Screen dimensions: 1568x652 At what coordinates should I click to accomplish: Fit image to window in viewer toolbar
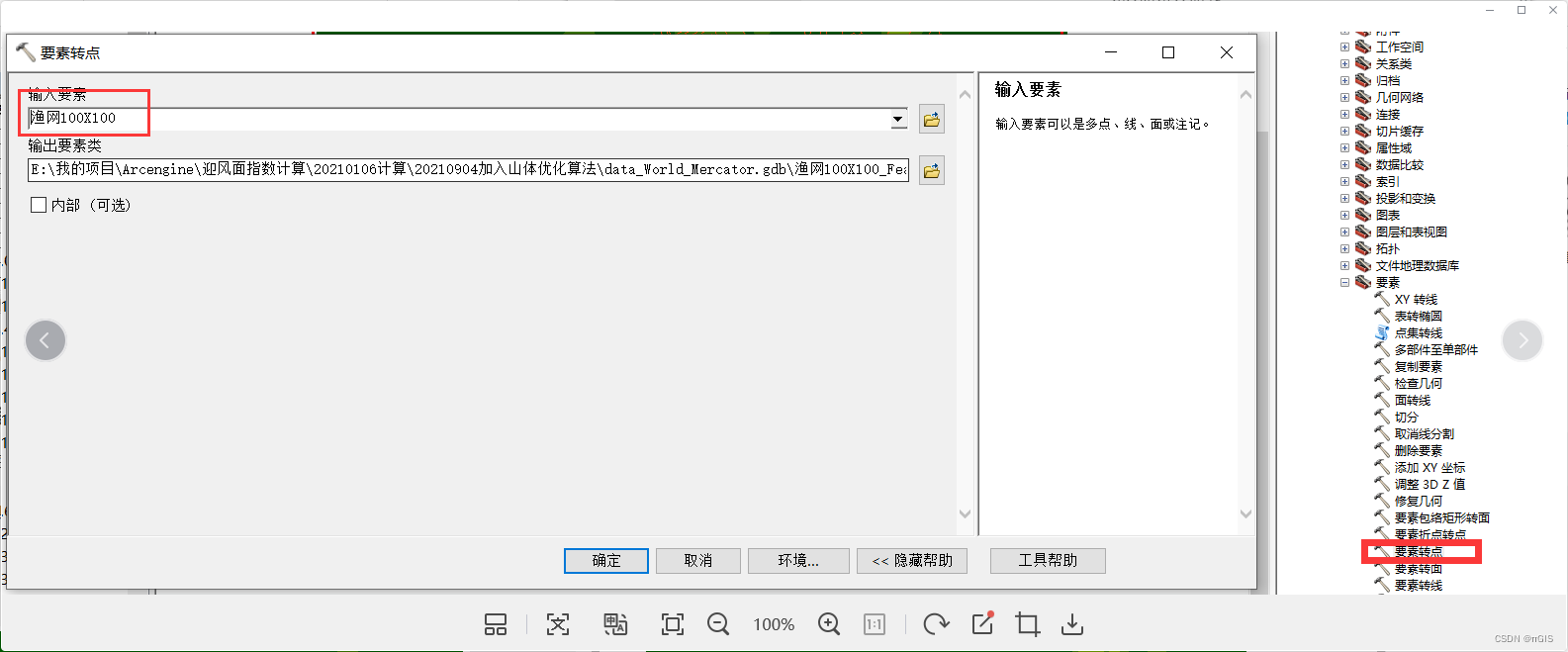(x=558, y=624)
